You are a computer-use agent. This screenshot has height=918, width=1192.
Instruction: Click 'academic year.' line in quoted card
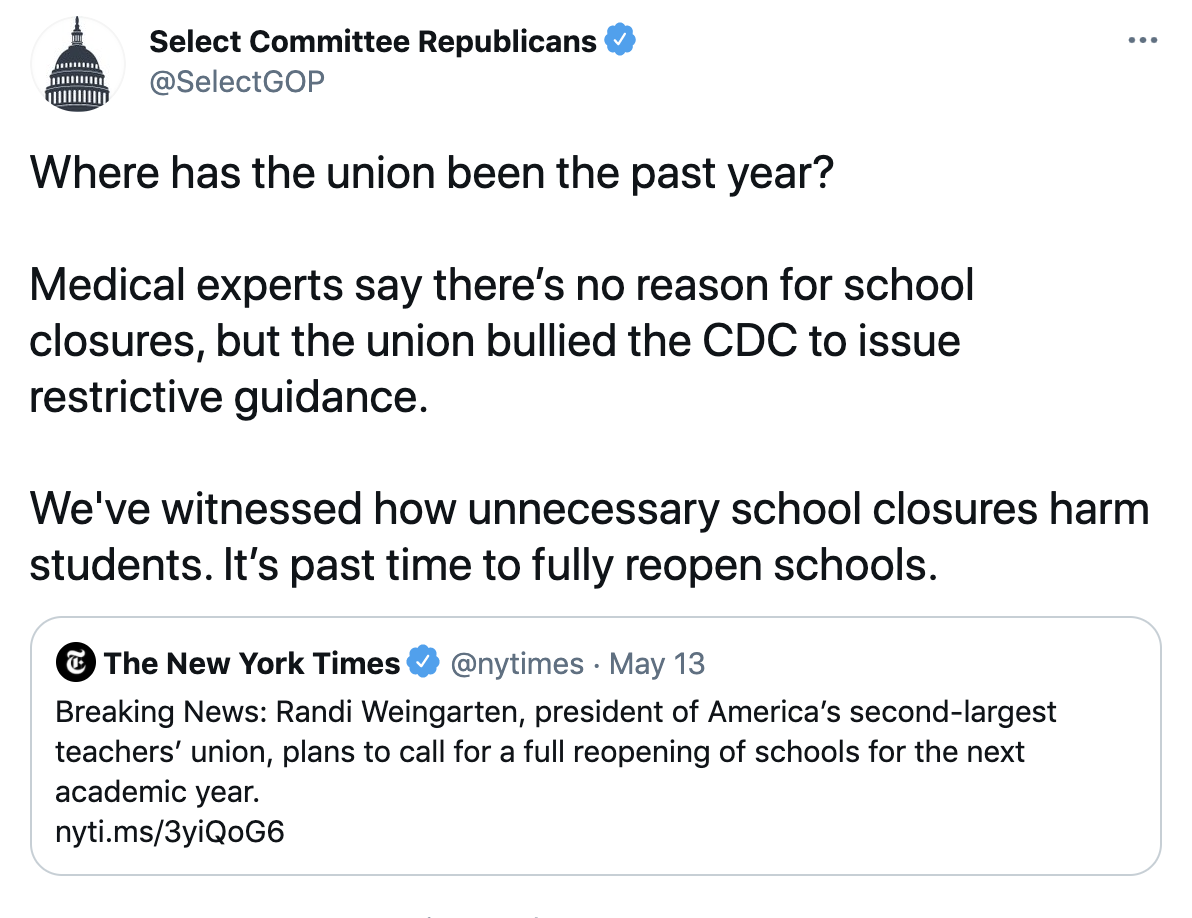(157, 792)
